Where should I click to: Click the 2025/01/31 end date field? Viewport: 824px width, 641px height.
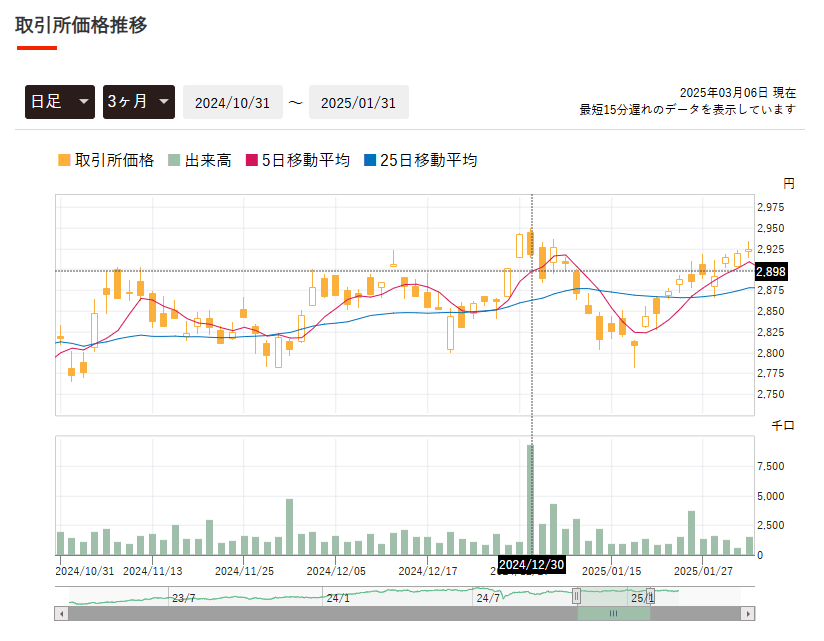pos(358,101)
